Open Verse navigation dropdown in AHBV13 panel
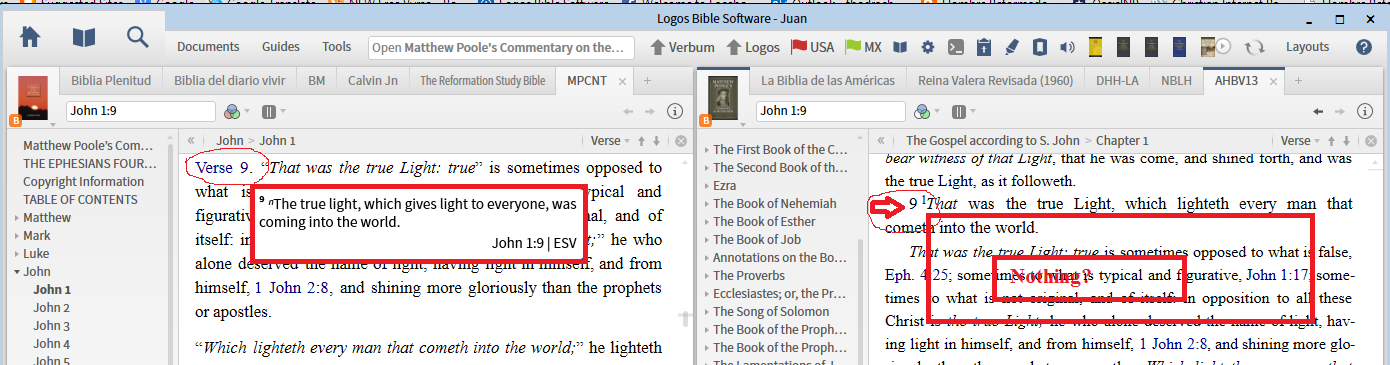Viewport: 1390px width, 365px height. (1300, 141)
